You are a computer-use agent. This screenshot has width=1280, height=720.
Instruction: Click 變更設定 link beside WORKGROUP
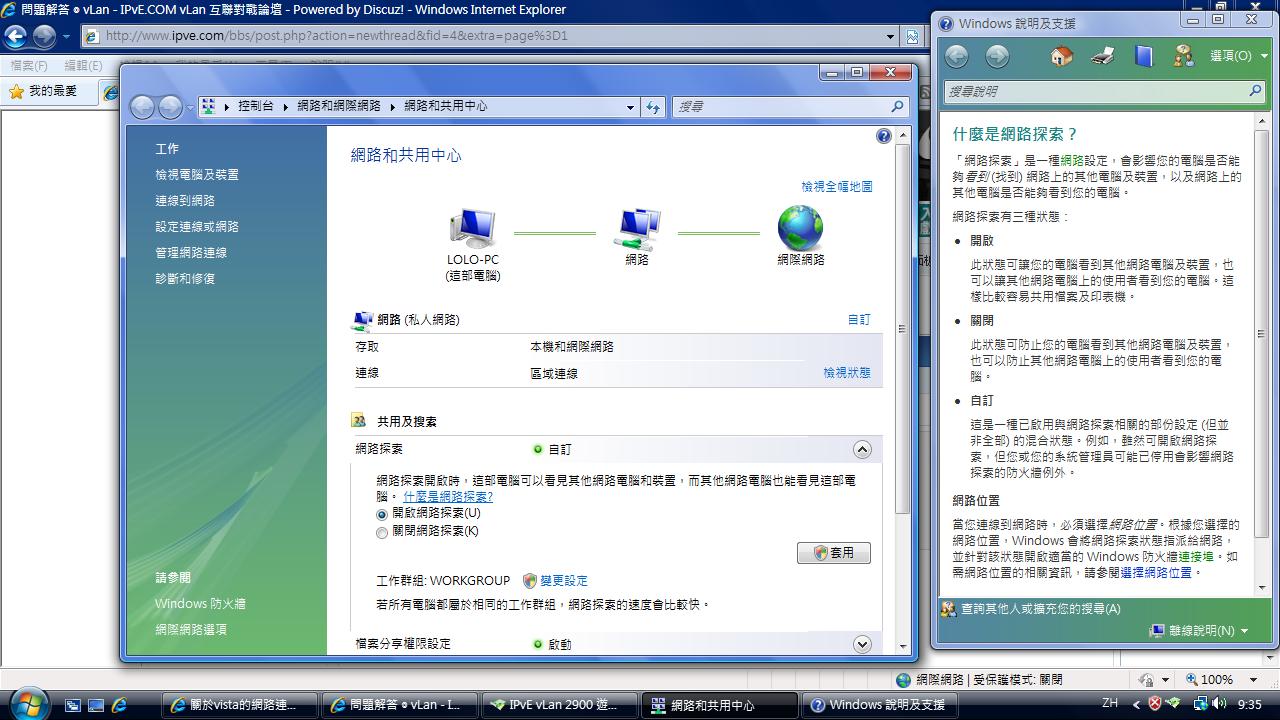[x=564, y=581]
